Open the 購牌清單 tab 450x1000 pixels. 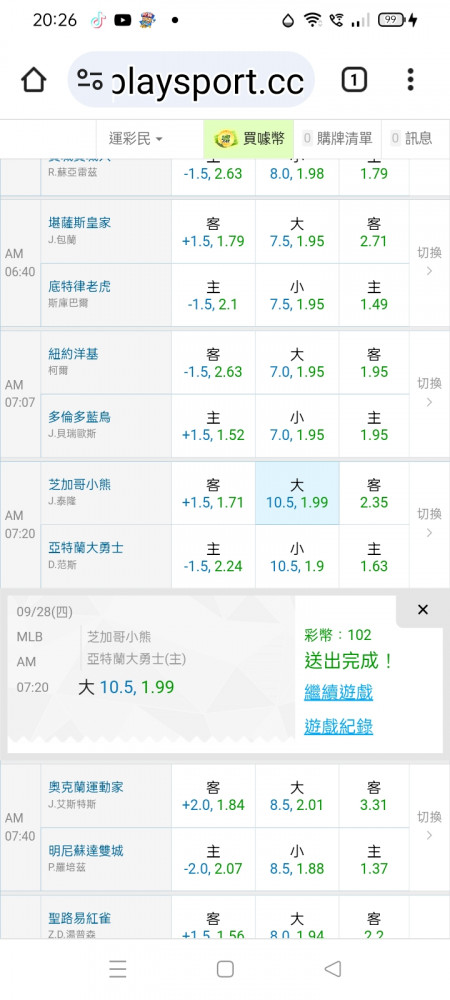click(x=338, y=138)
